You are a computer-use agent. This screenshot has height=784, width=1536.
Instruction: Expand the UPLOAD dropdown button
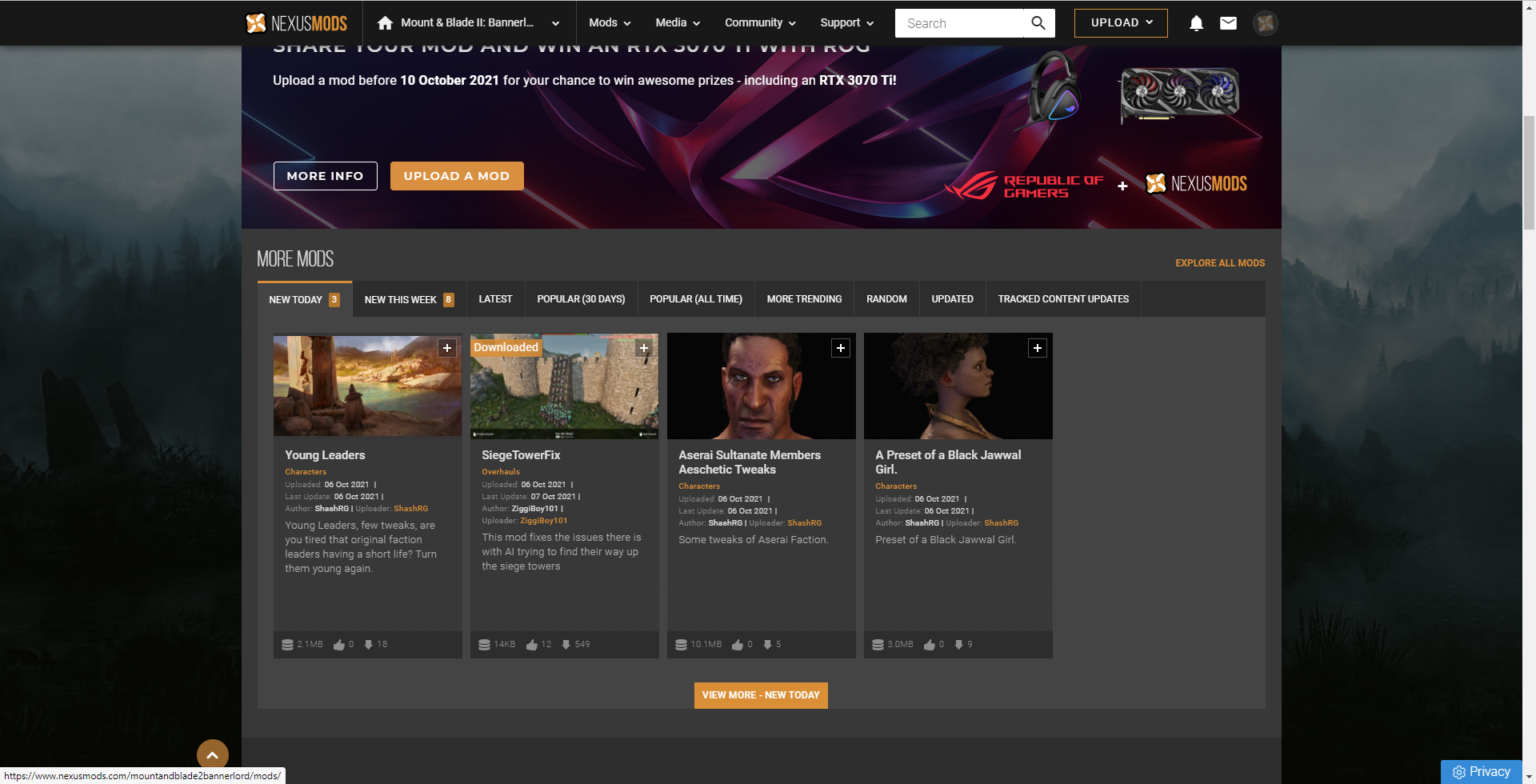coord(1121,23)
